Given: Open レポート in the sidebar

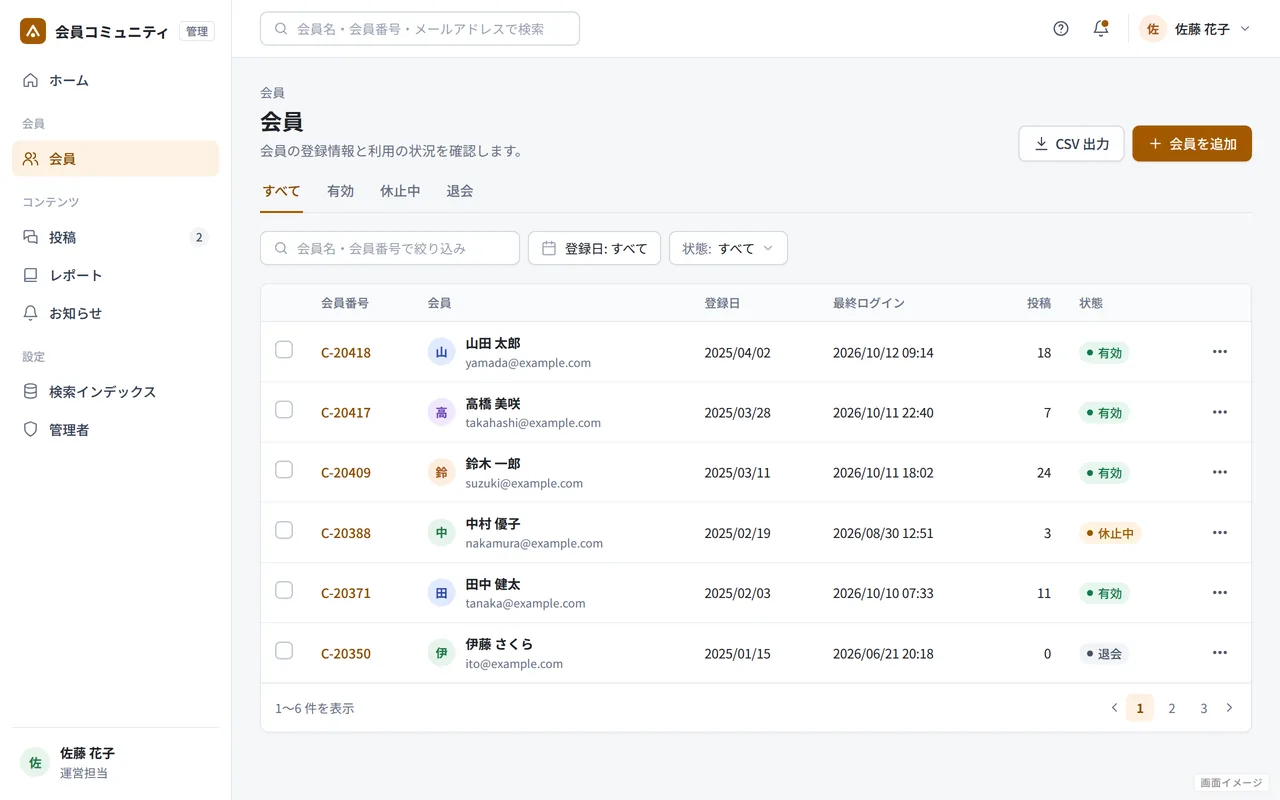Looking at the screenshot, I should [115, 275].
